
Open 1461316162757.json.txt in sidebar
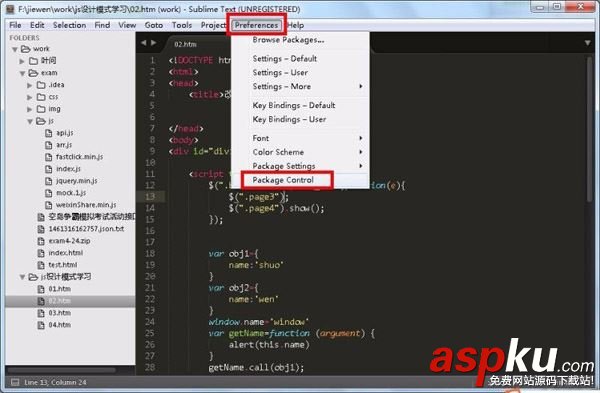86,229
